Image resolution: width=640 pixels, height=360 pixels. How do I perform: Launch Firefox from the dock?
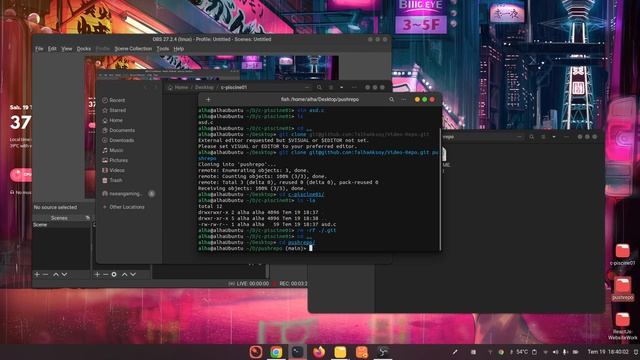(x=319, y=352)
